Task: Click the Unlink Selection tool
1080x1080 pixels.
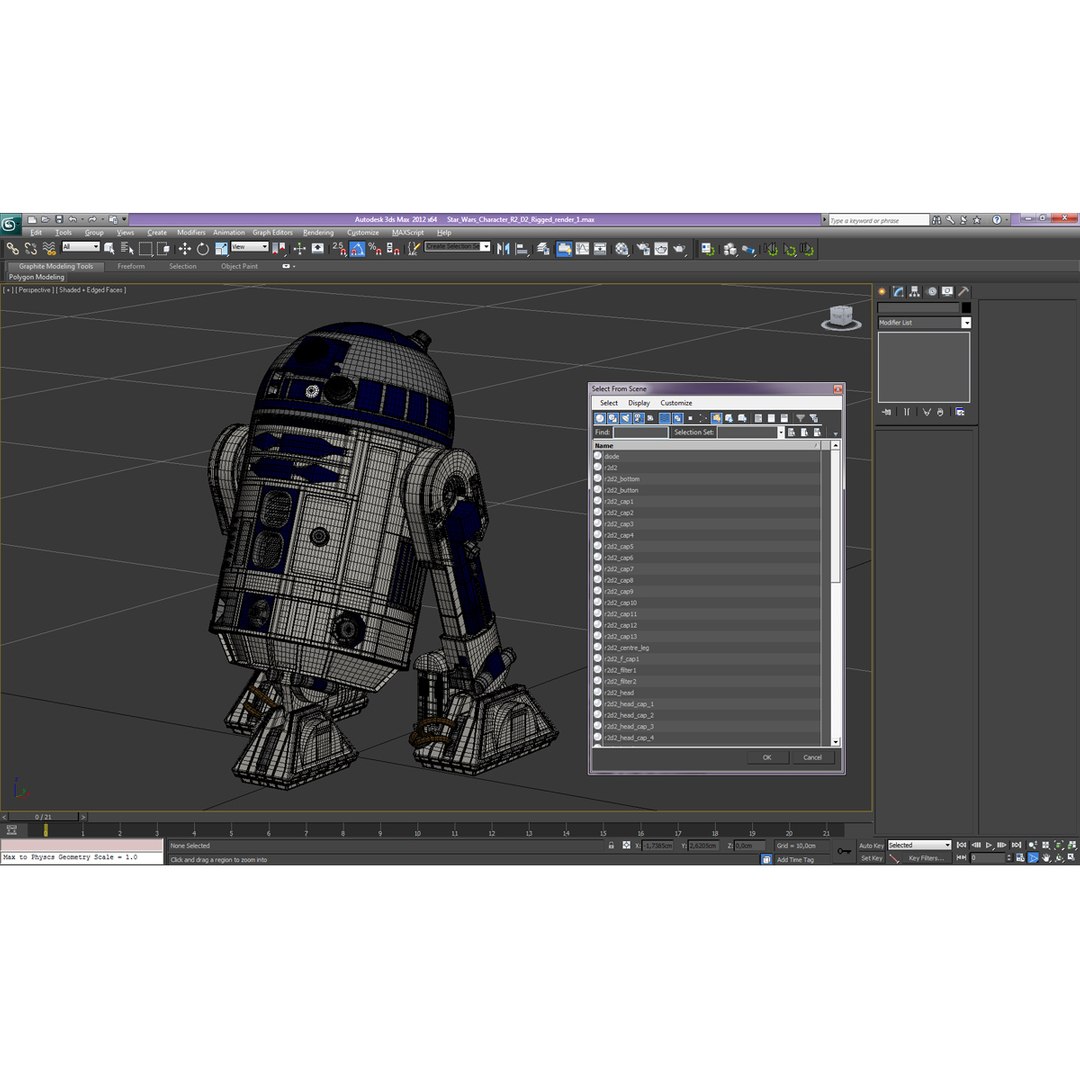Action: tap(30, 249)
